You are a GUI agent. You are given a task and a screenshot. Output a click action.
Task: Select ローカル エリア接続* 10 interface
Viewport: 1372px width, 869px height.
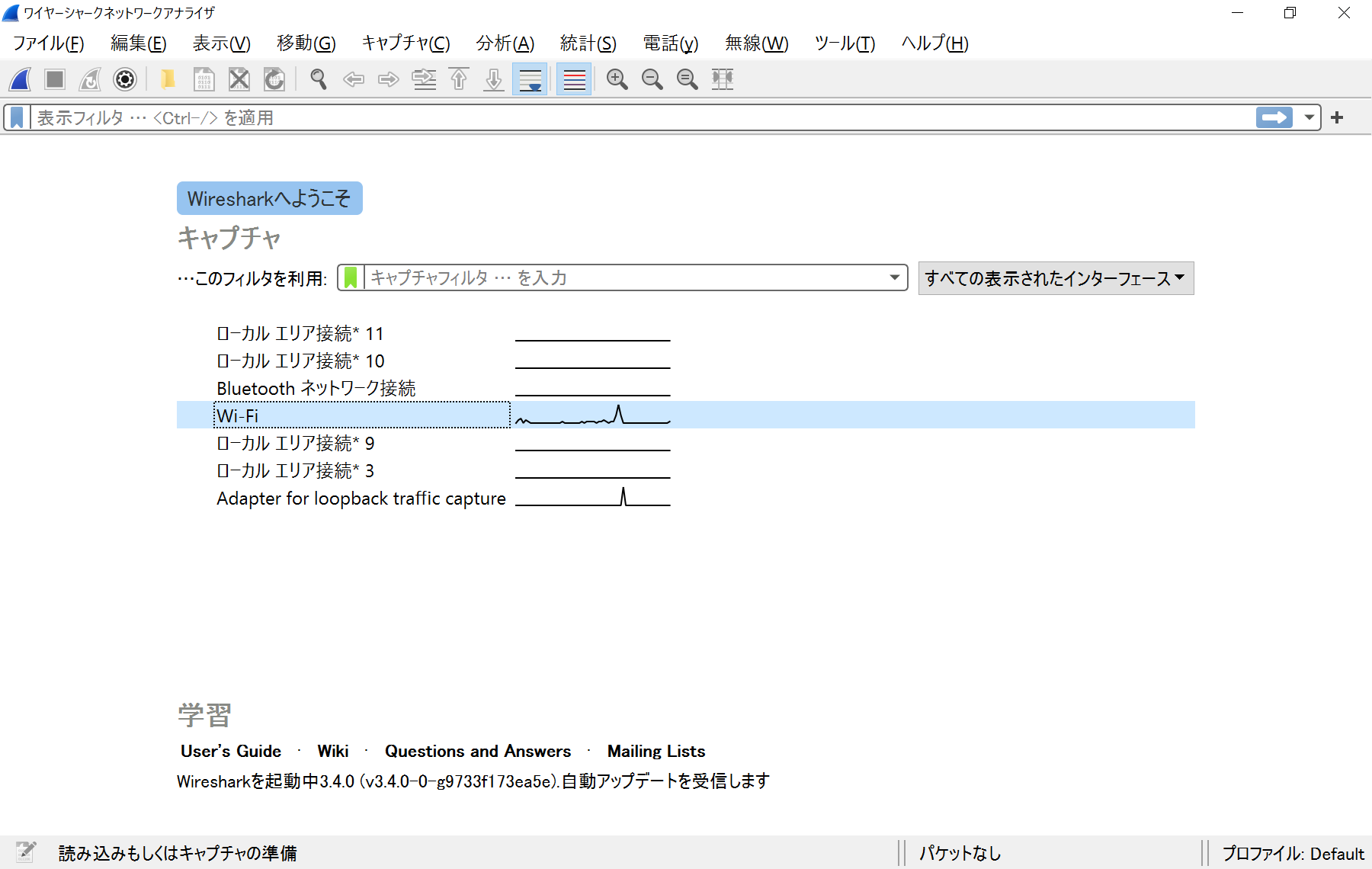tap(686, 361)
